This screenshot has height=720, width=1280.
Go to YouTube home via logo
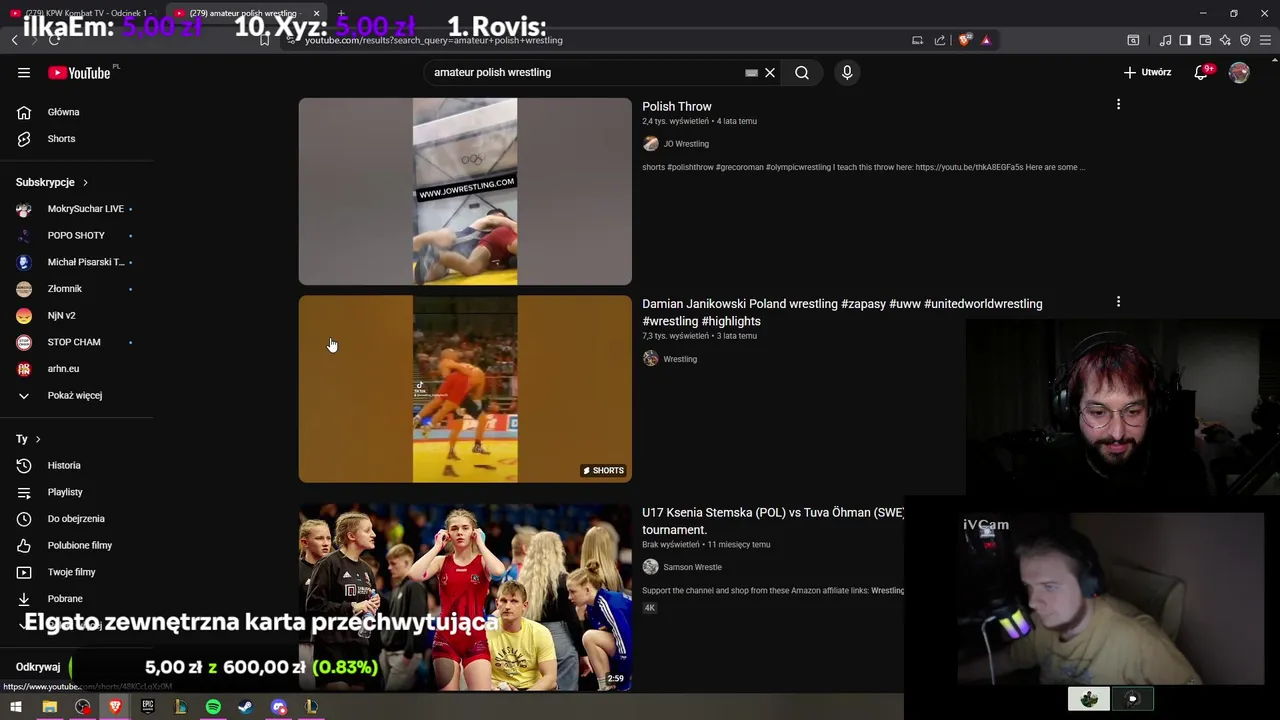pos(79,72)
